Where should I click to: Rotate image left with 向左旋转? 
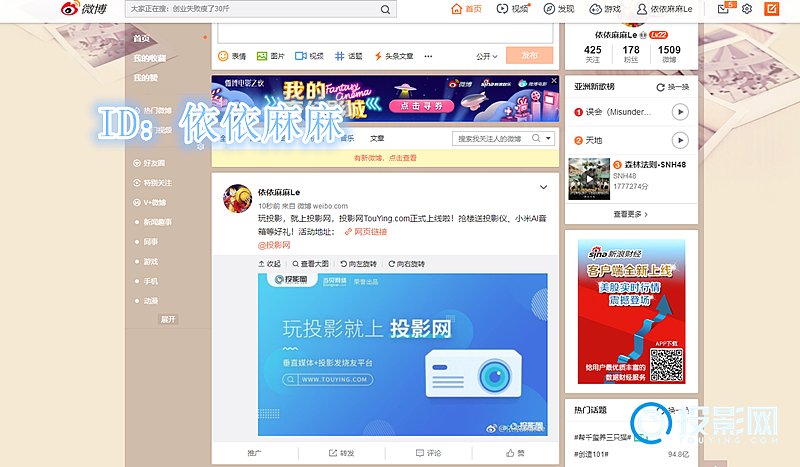tap(359, 264)
